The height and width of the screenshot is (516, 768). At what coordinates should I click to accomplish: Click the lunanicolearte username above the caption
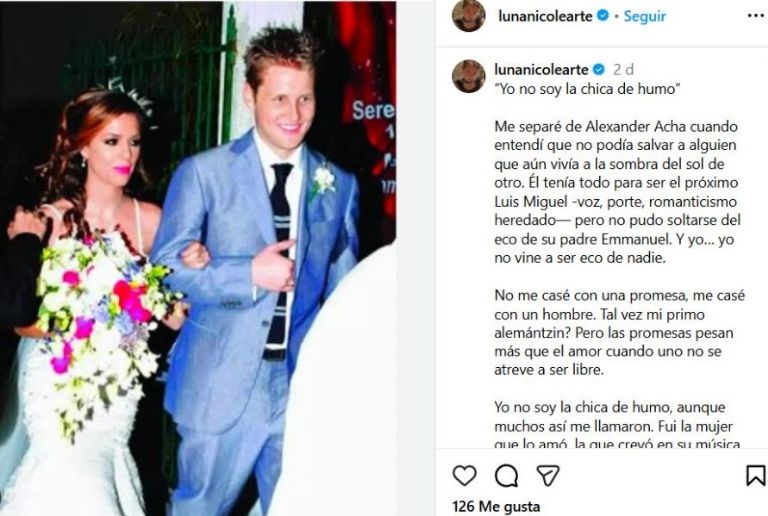tap(541, 70)
